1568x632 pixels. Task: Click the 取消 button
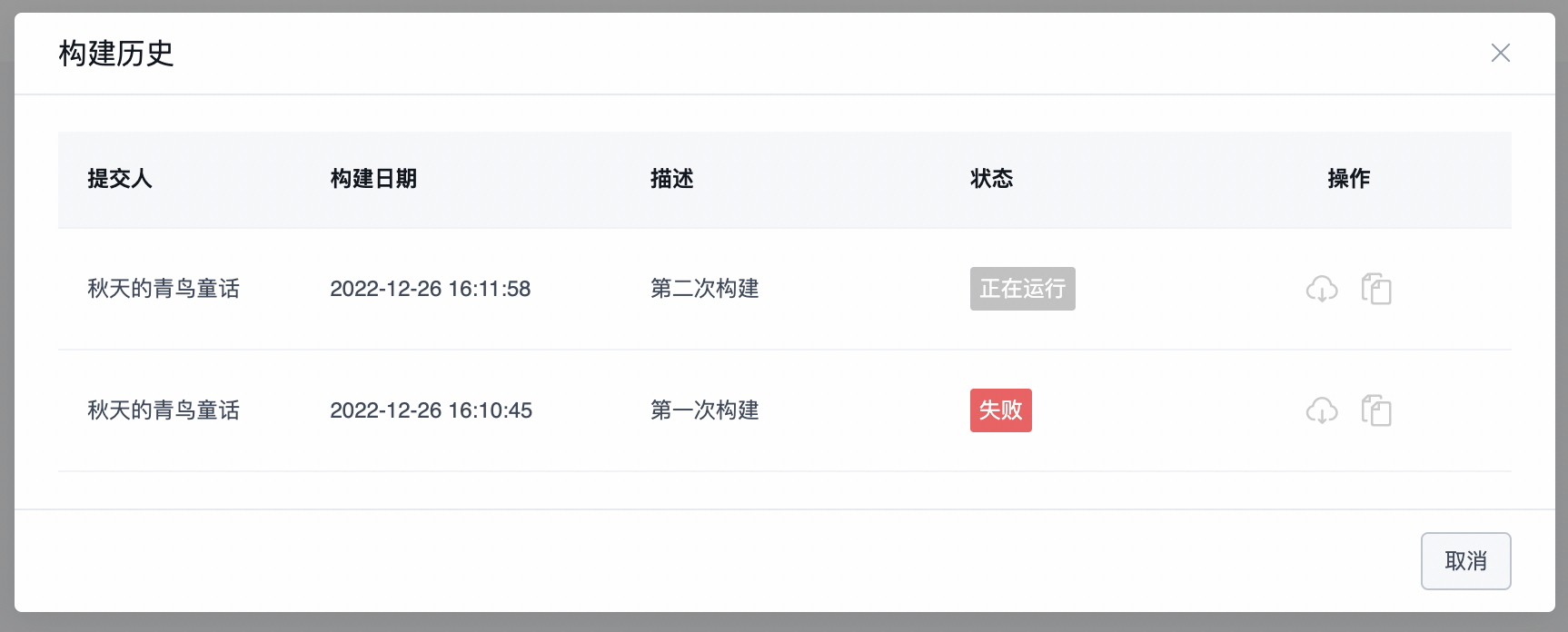click(1465, 561)
